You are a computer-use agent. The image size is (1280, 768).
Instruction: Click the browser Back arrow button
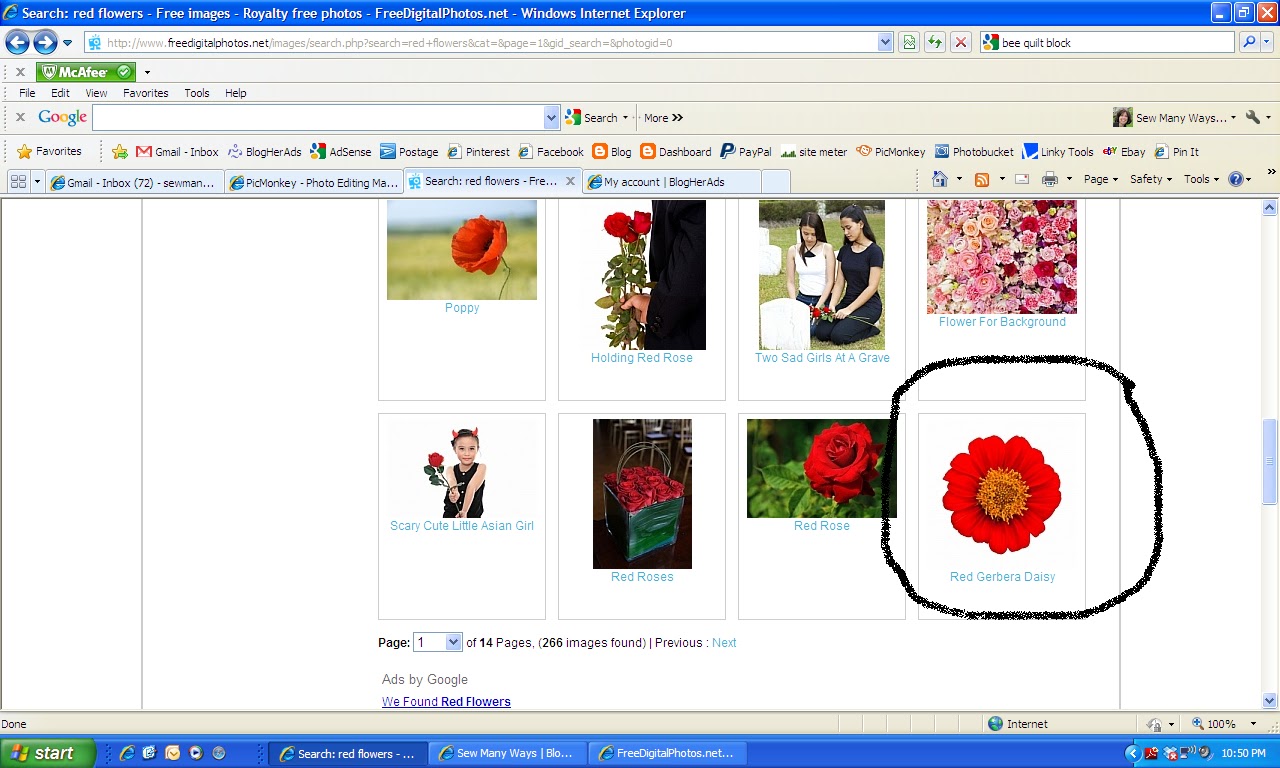[17, 42]
